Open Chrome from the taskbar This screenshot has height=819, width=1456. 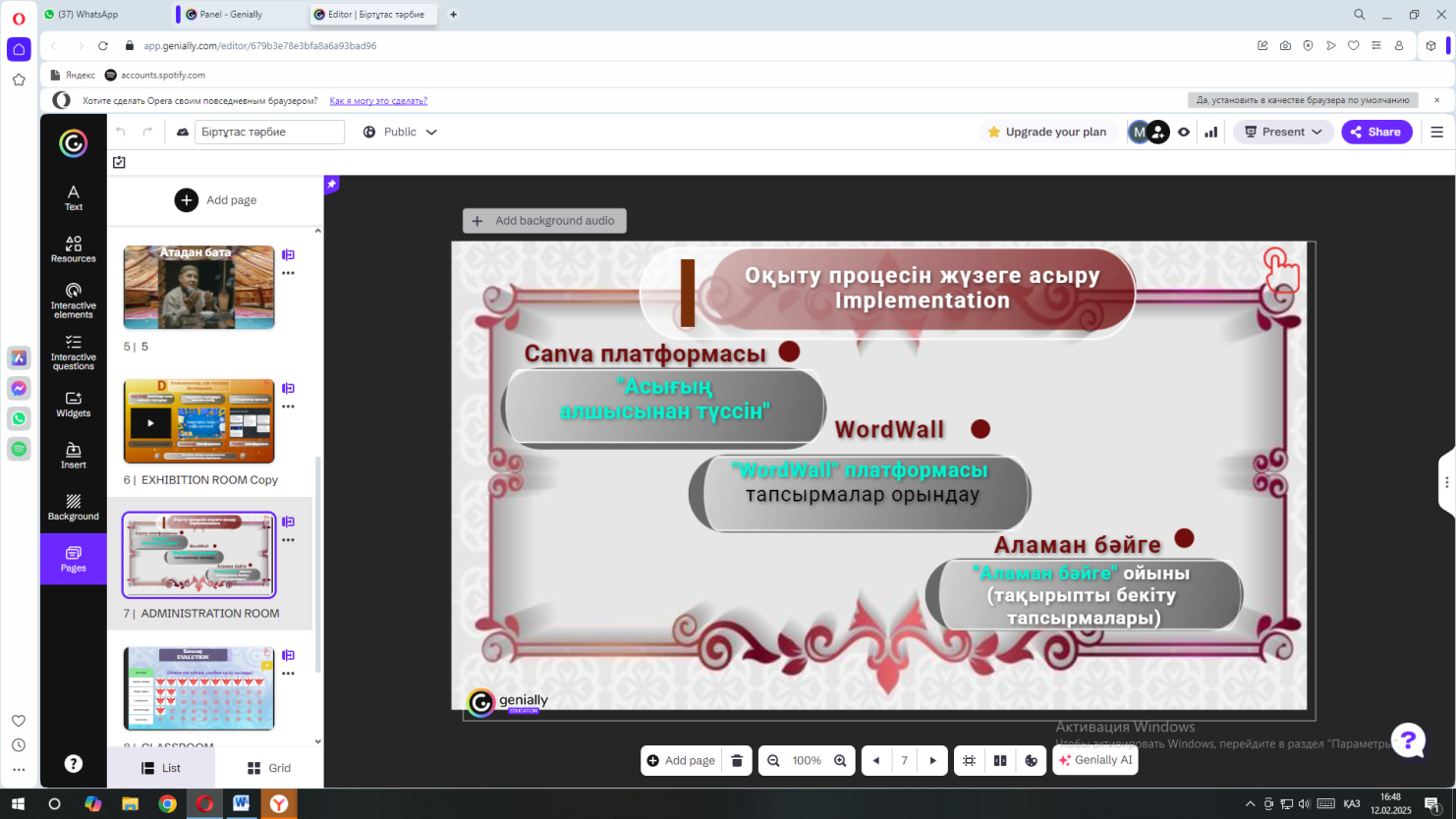[167, 803]
